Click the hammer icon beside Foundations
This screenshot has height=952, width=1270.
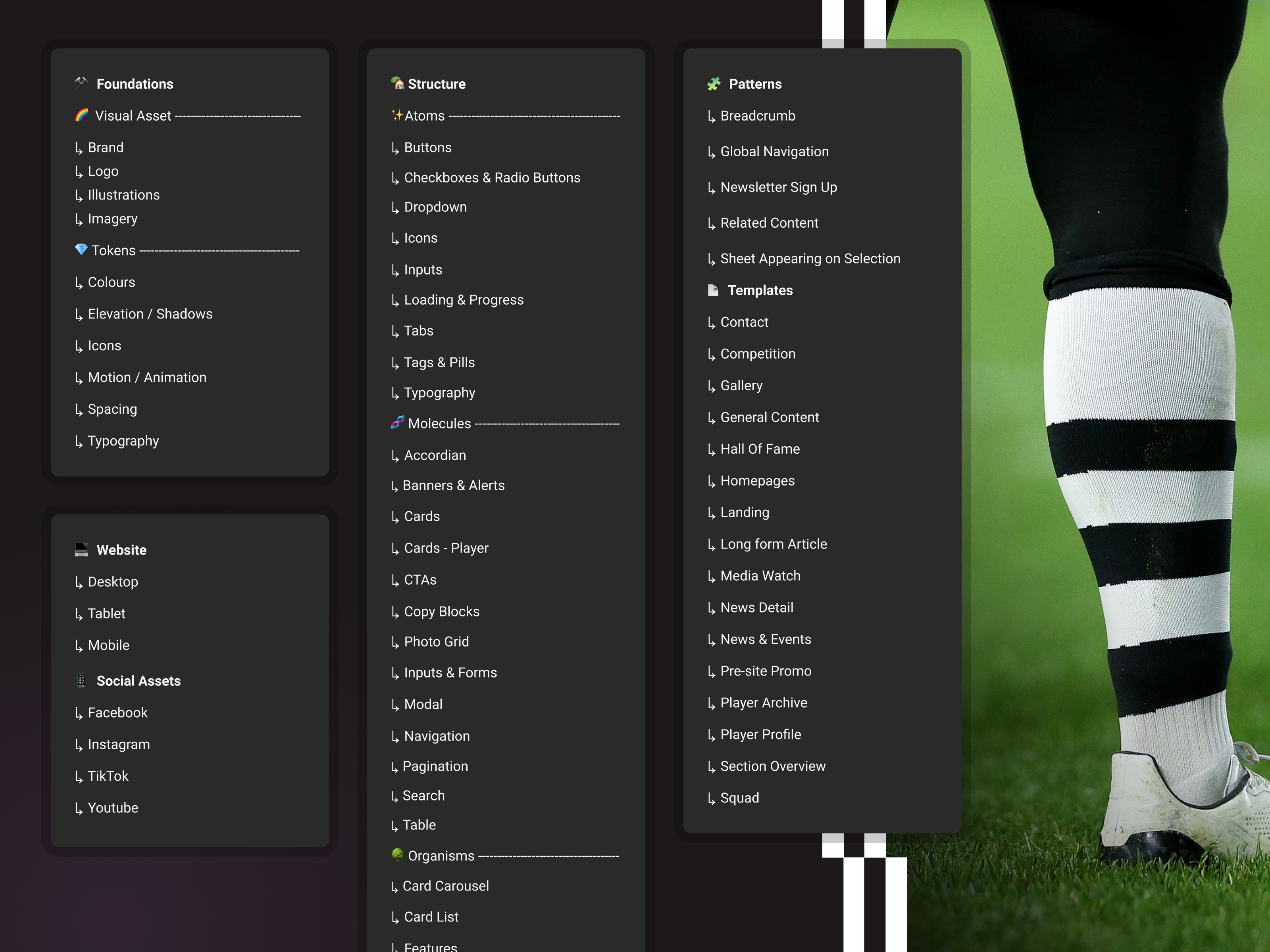(81, 83)
